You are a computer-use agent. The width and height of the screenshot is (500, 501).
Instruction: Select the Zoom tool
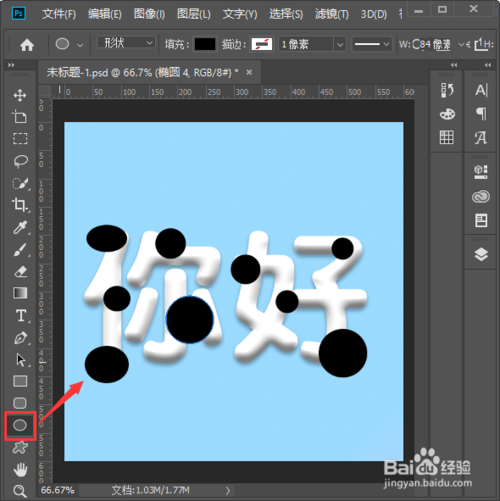pos(20,491)
